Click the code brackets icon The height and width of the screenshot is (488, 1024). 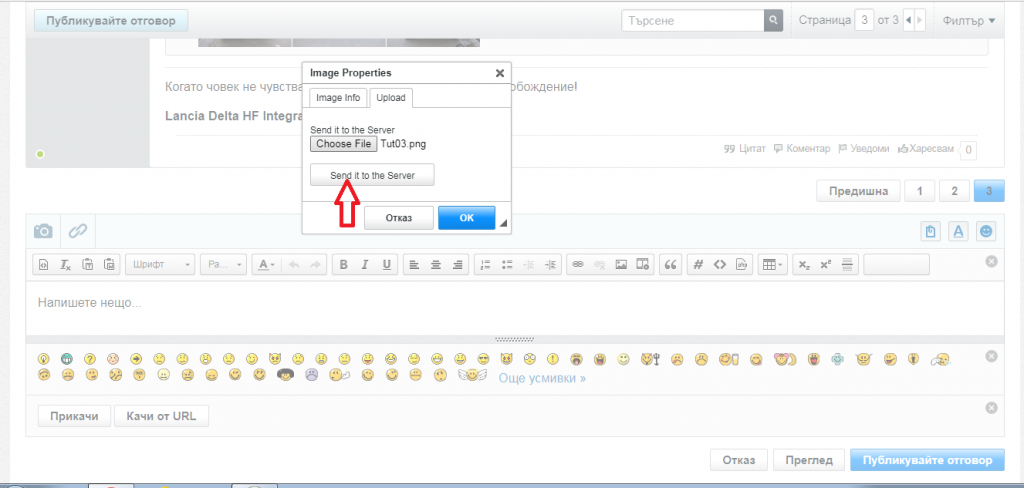coord(719,265)
